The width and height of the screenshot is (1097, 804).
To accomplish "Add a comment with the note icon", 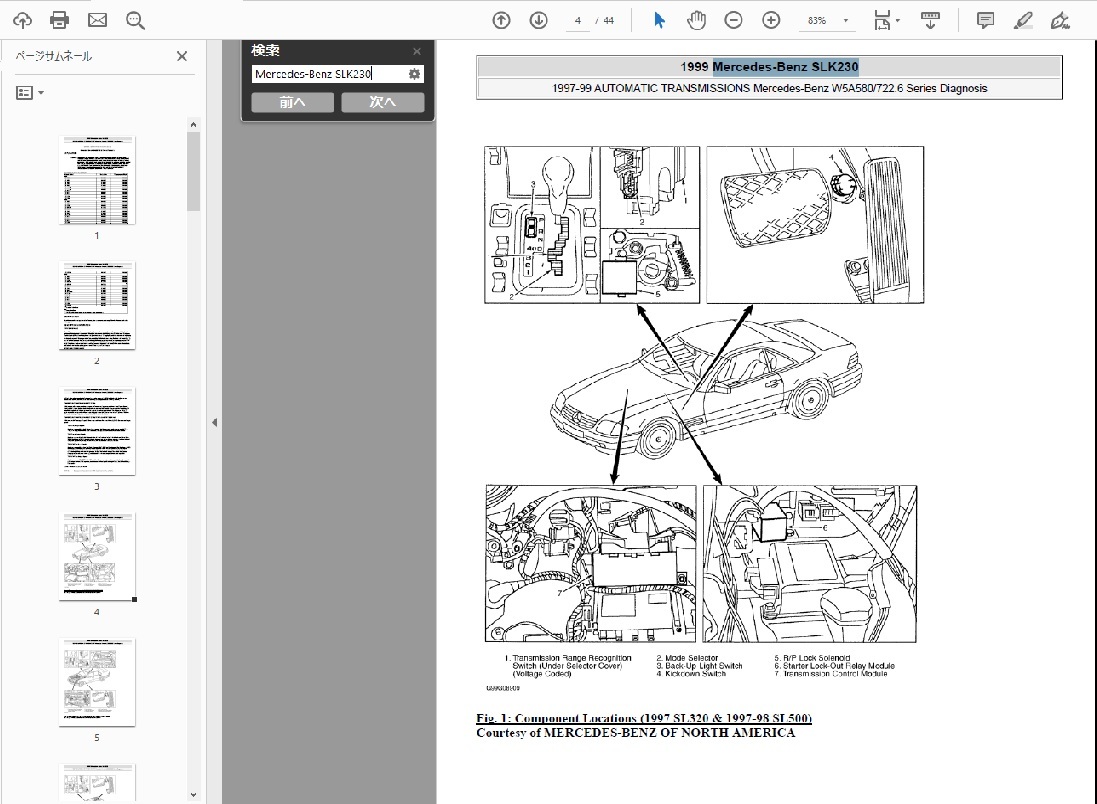I will coord(985,20).
